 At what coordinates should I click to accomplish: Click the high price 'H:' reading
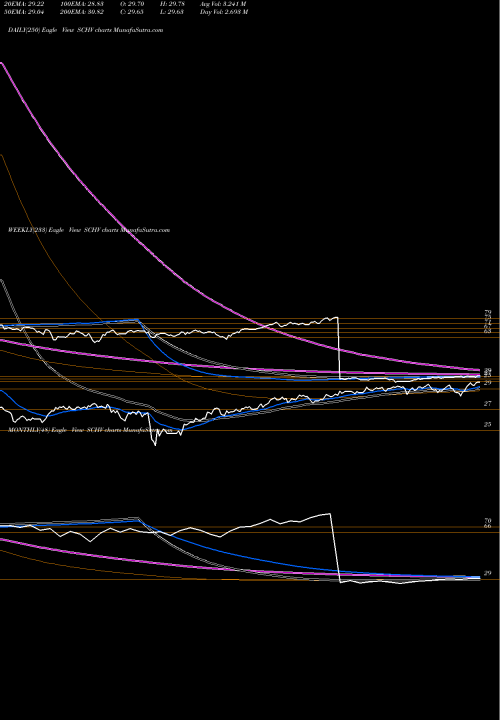point(174,4)
